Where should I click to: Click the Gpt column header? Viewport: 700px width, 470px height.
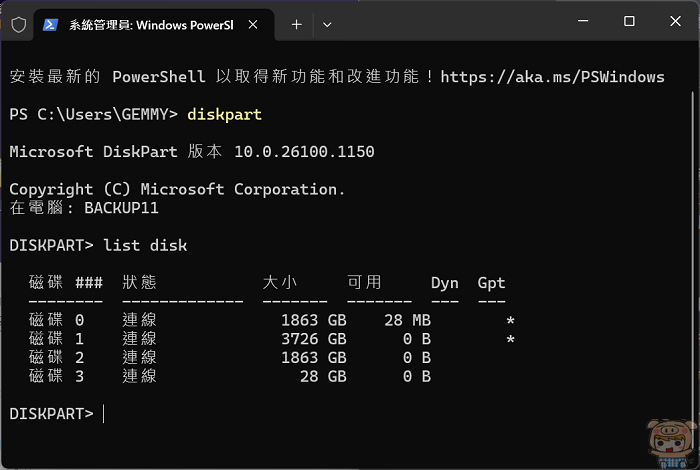pyautogui.click(x=491, y=283)
